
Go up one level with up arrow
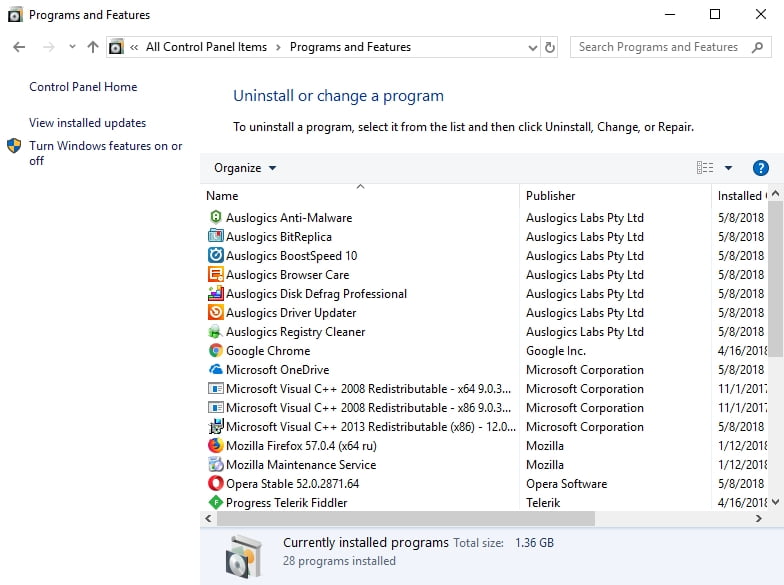(93, 47)
